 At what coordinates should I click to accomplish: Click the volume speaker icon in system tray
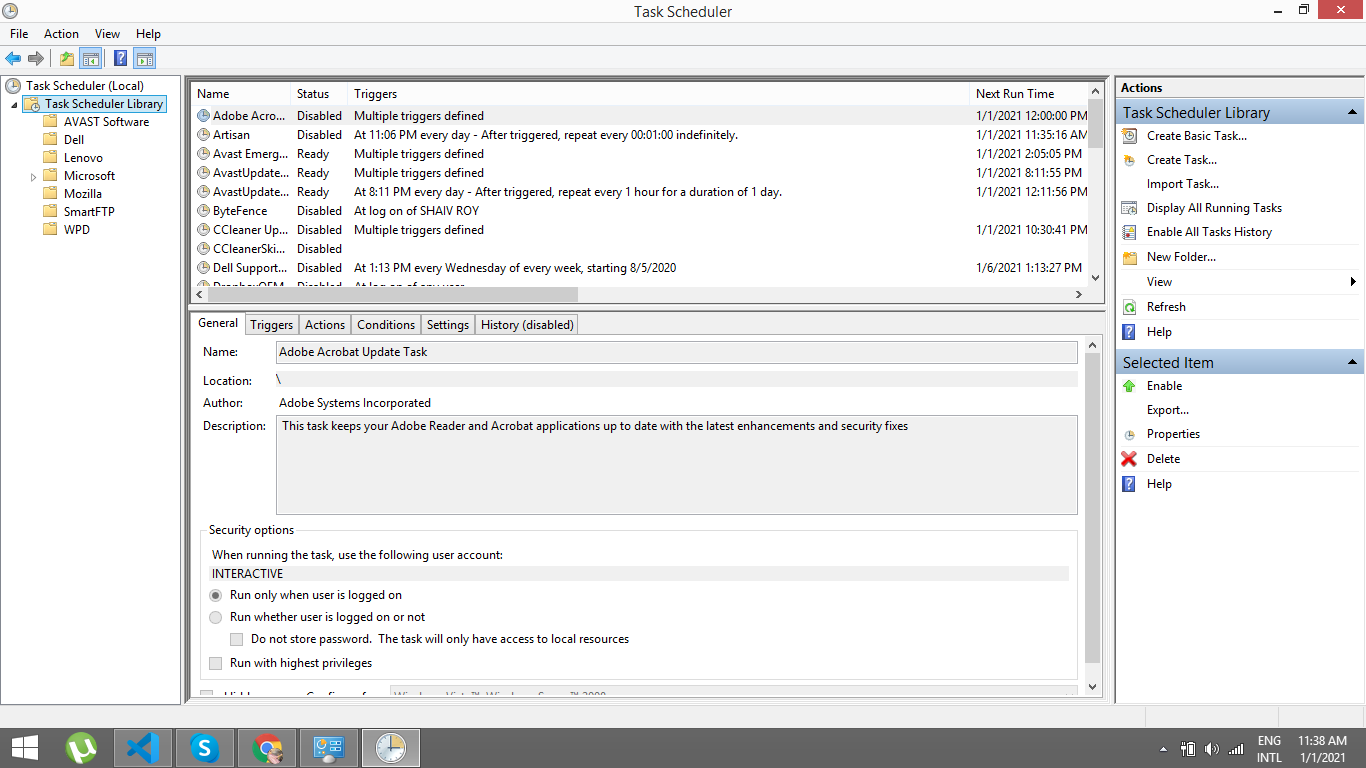click(x=1212, y=749)
